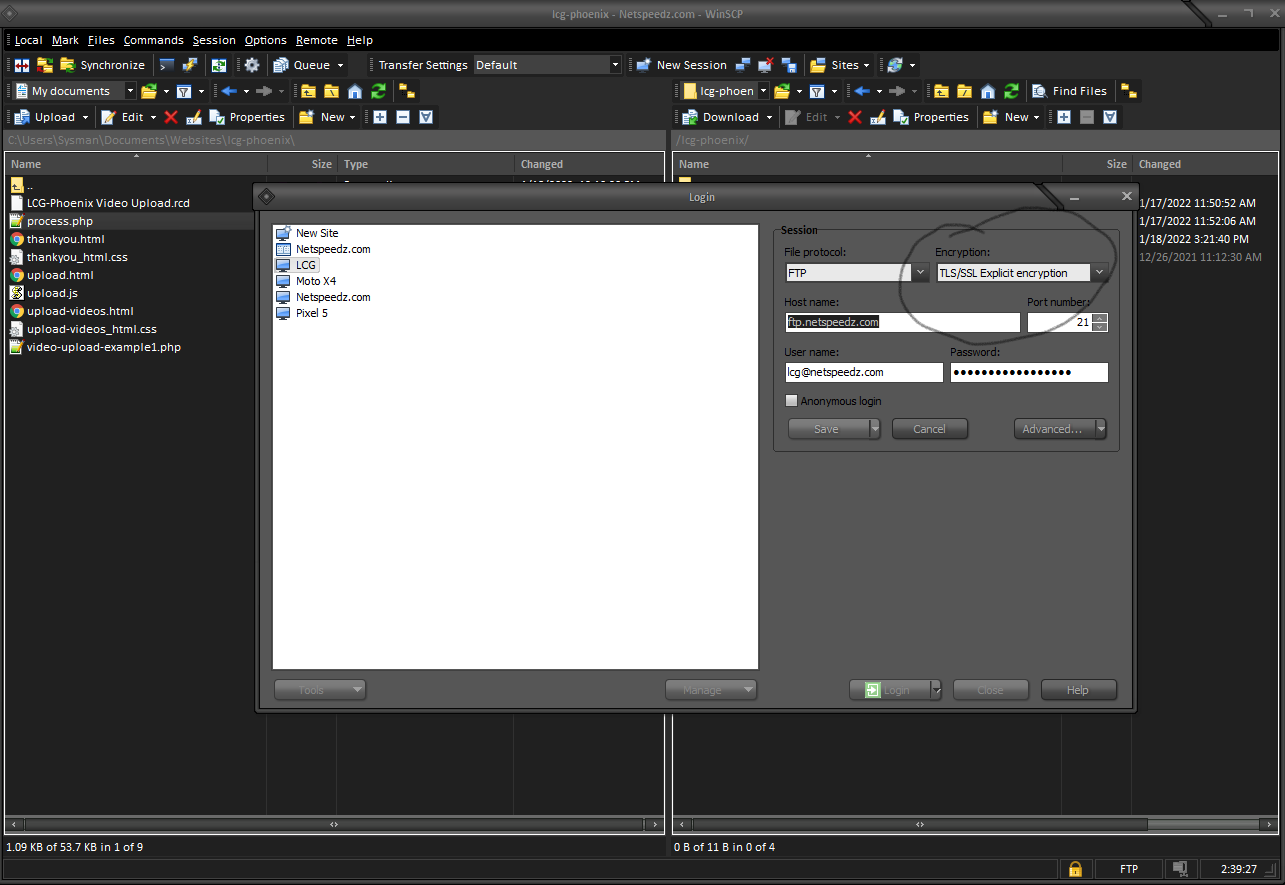This screenshot has width=1285, height=885.
Task: Click the Disconnect Session icon
Action: click(765, 65)
